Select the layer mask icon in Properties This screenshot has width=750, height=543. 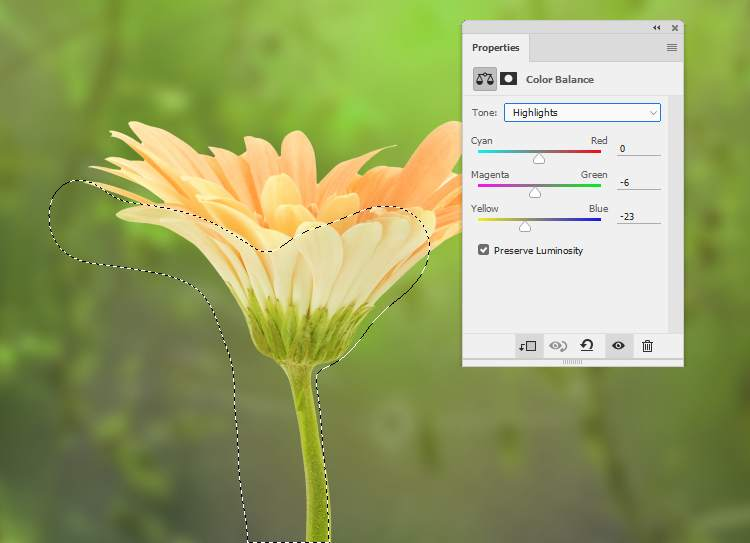pyautogui.click(x=508, y=79)
